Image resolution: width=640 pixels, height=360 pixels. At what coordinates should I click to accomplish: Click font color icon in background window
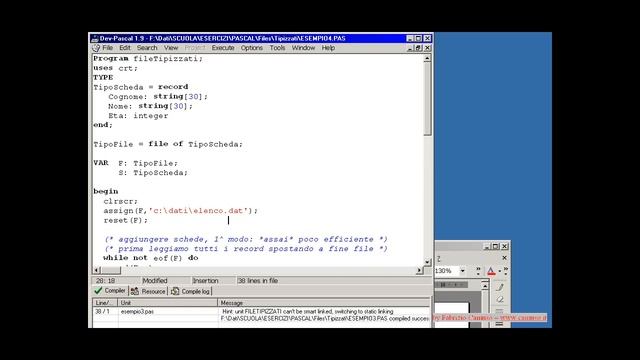[491, 271]
